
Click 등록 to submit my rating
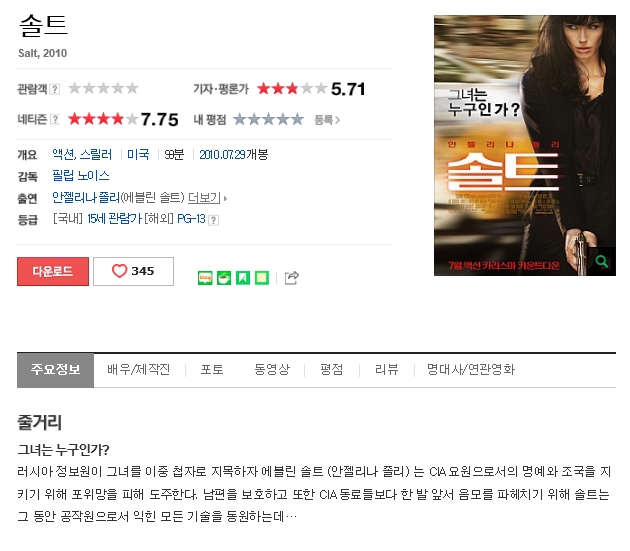click(x=327, y=120)
